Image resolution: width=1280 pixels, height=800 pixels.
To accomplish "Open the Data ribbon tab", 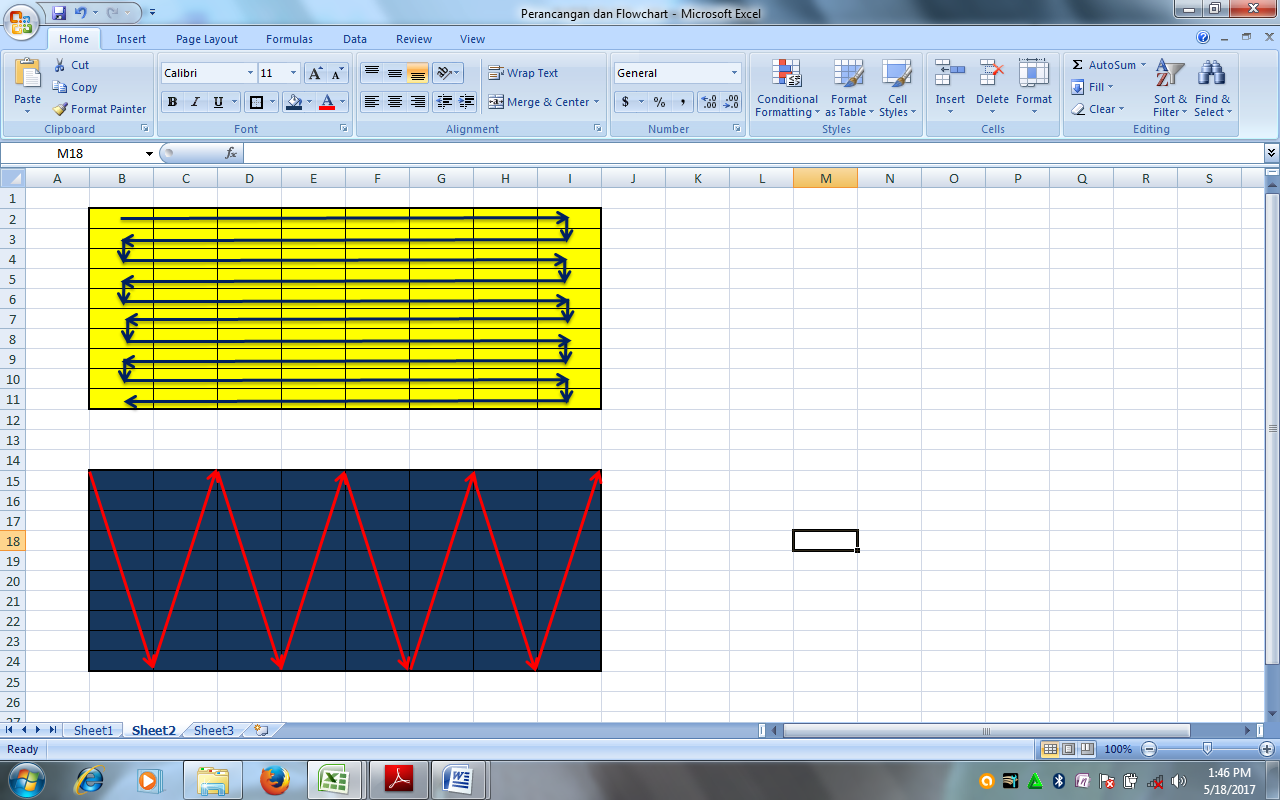I will coord(355,39).
